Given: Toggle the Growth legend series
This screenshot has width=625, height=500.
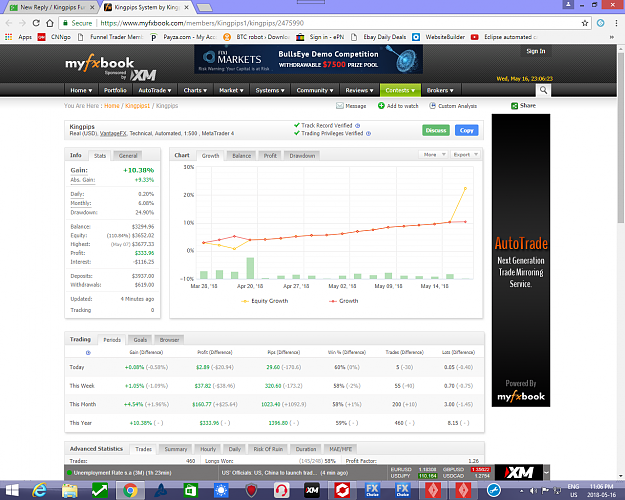Looking at the screenshot, I should pos(344,301).
